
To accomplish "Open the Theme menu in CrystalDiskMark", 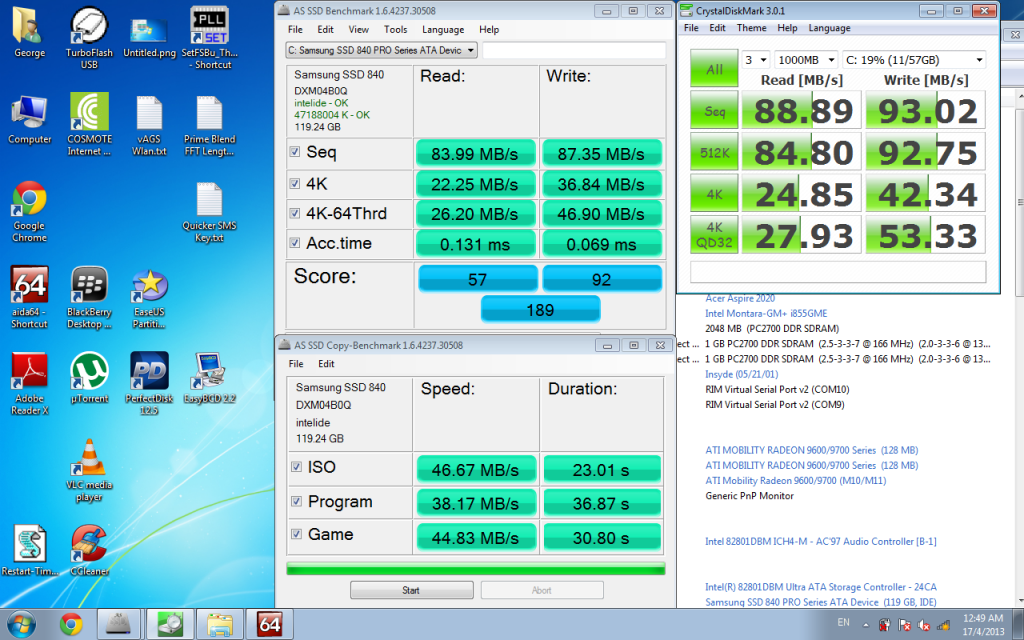I will pos(751,28).
